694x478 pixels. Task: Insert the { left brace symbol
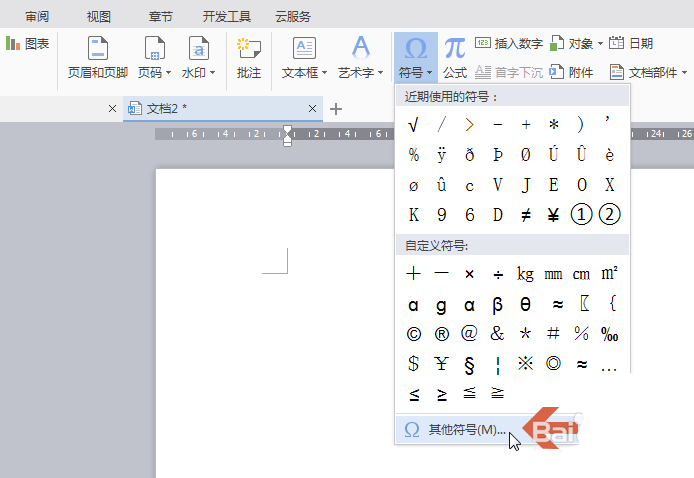tap(613, 304)
